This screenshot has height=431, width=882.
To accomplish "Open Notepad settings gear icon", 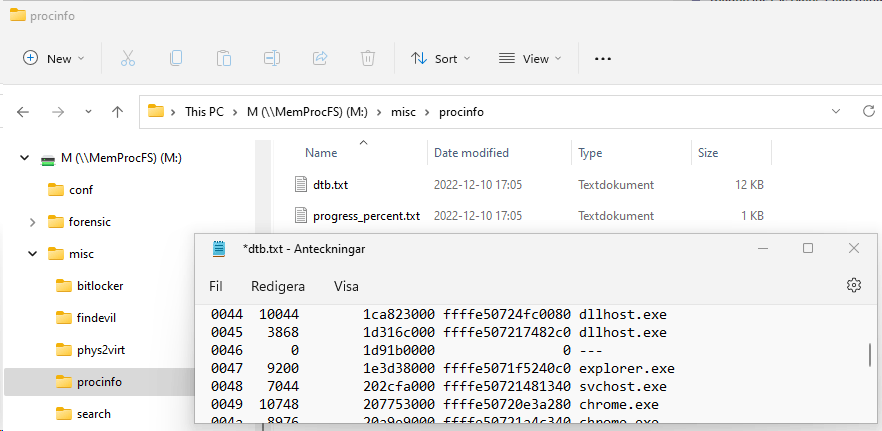I will pyautogui.click(x=854, y=285).
